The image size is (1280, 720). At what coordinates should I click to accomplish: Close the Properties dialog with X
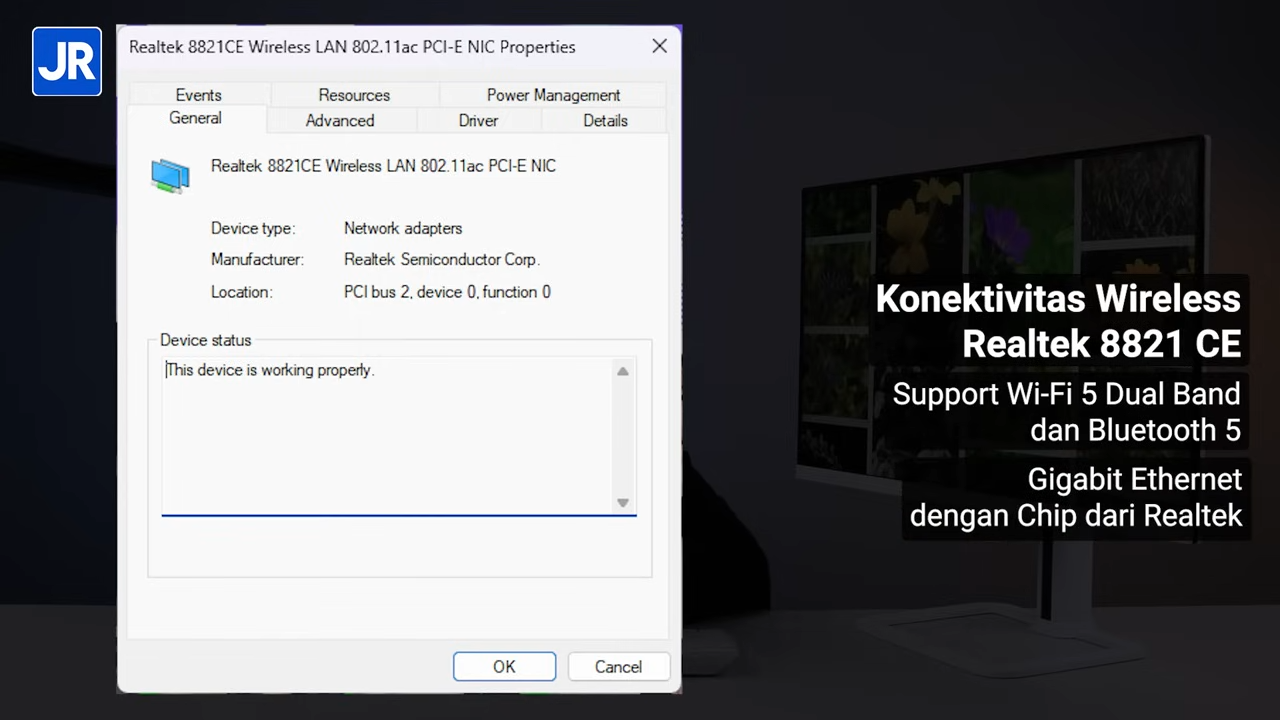point(659,46)
